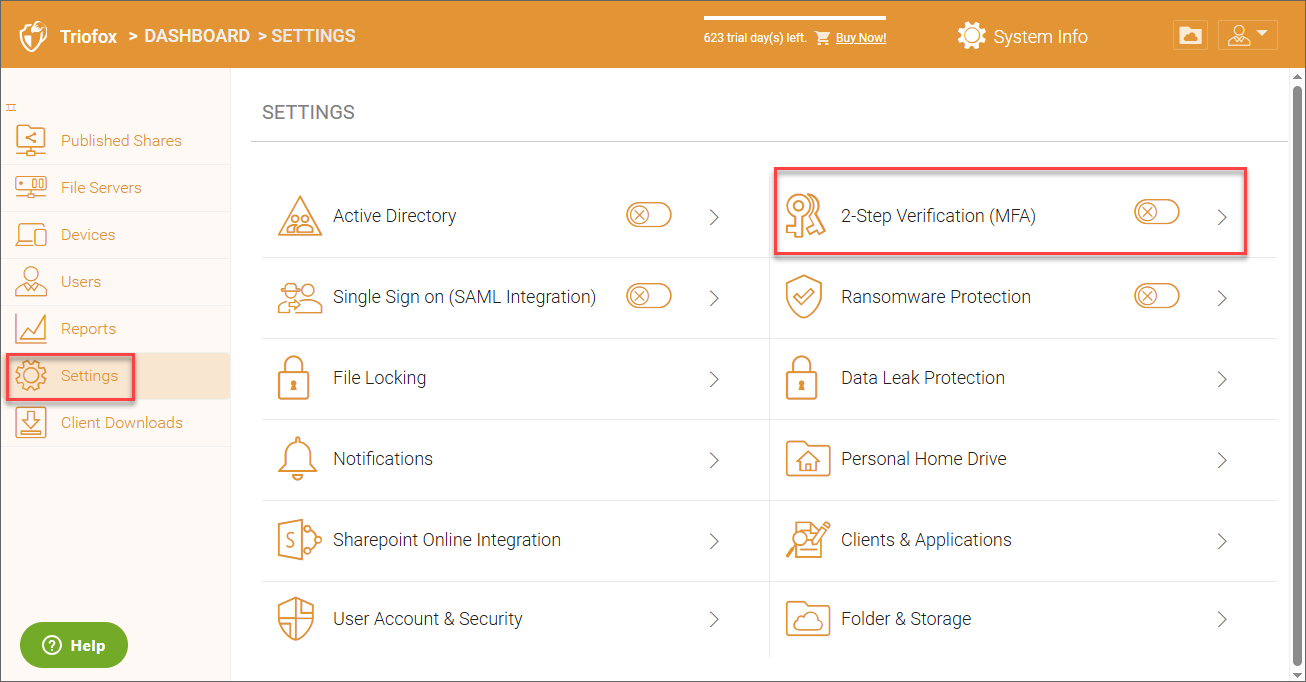Click the Client Downloads icon
The height and width of the screenshot is (682, 1306).
pyautogui.click(x=32, y=422)
